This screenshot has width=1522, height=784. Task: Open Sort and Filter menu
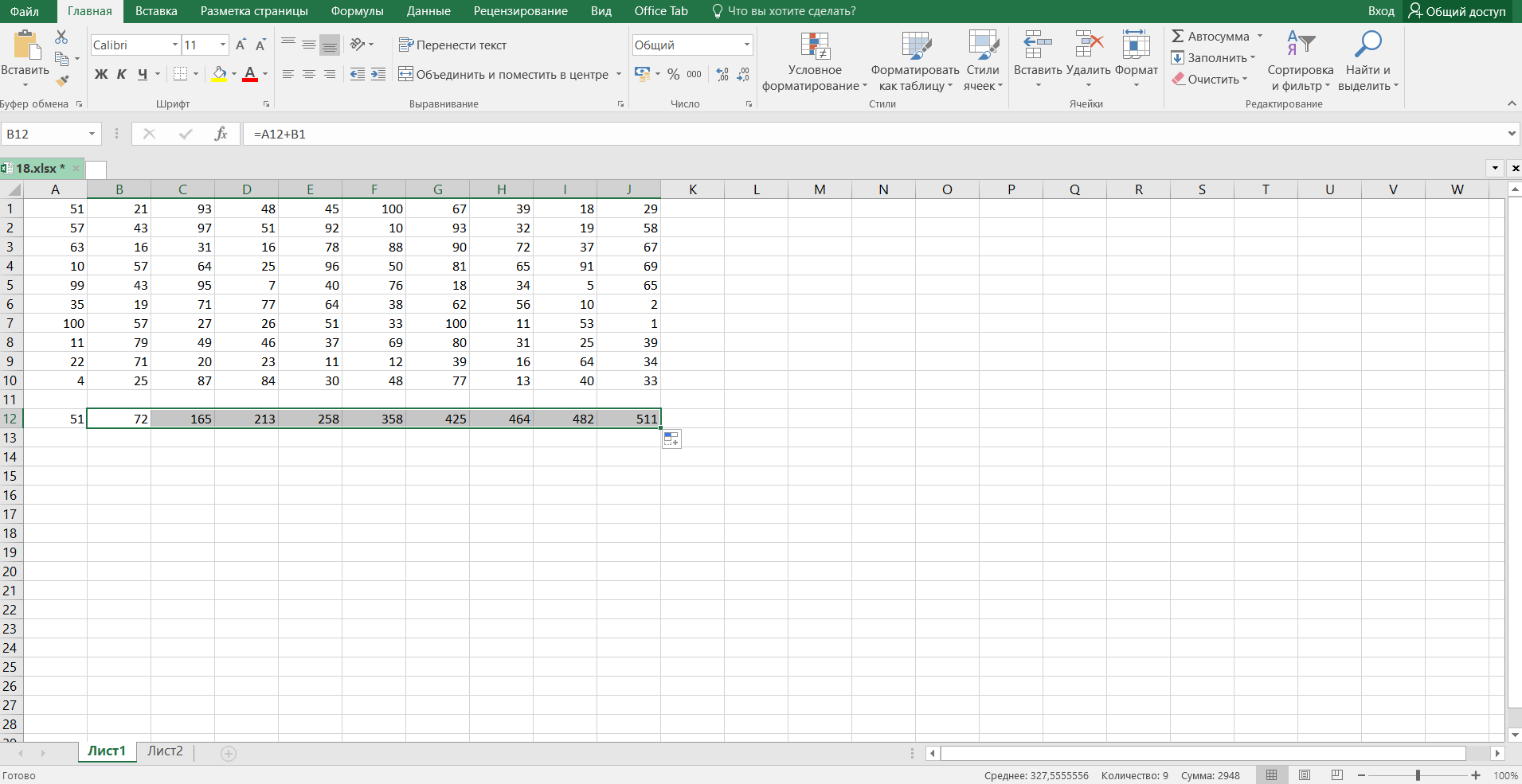click(1301, 62)
